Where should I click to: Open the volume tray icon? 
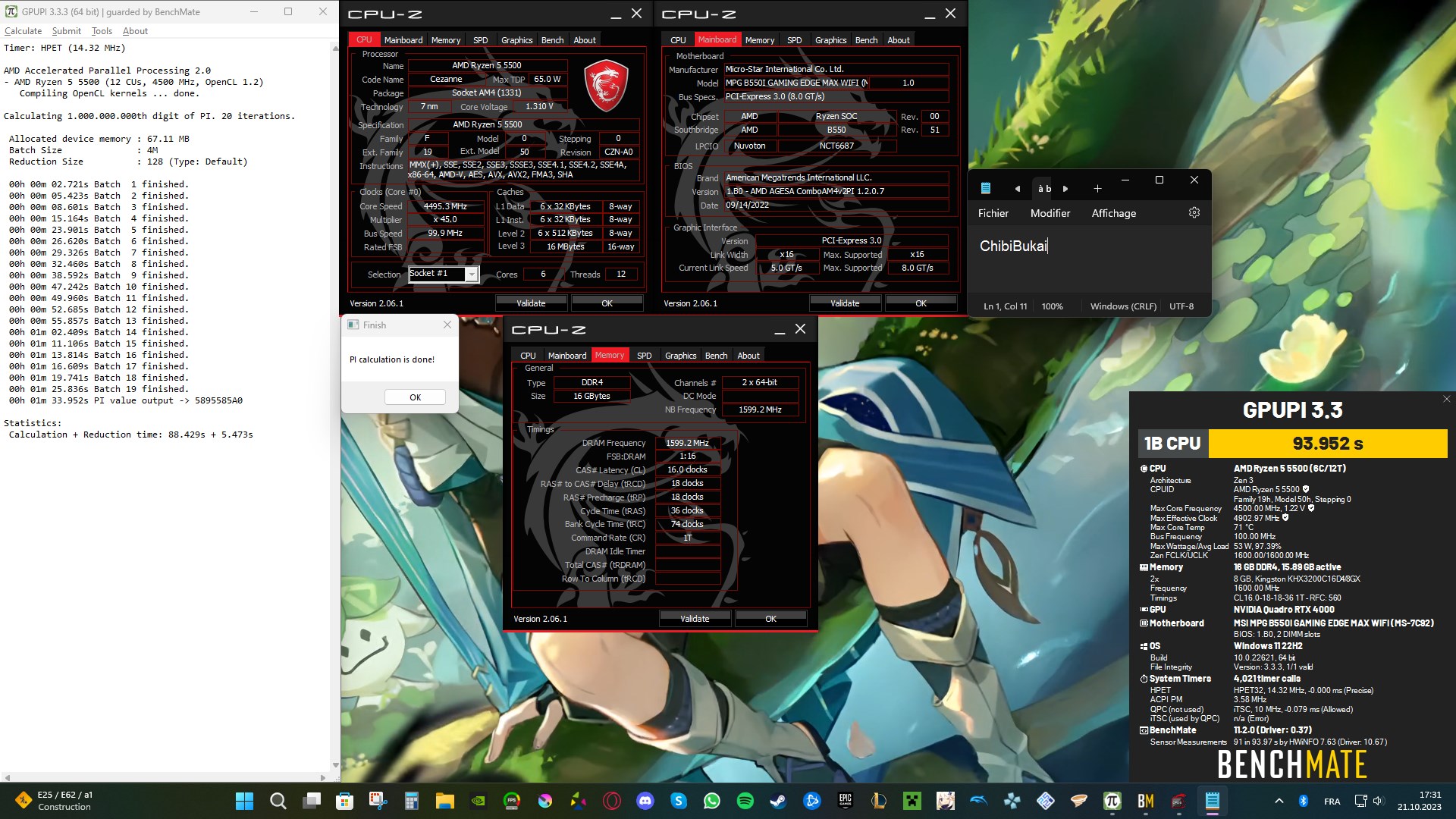click(1378, 801)
